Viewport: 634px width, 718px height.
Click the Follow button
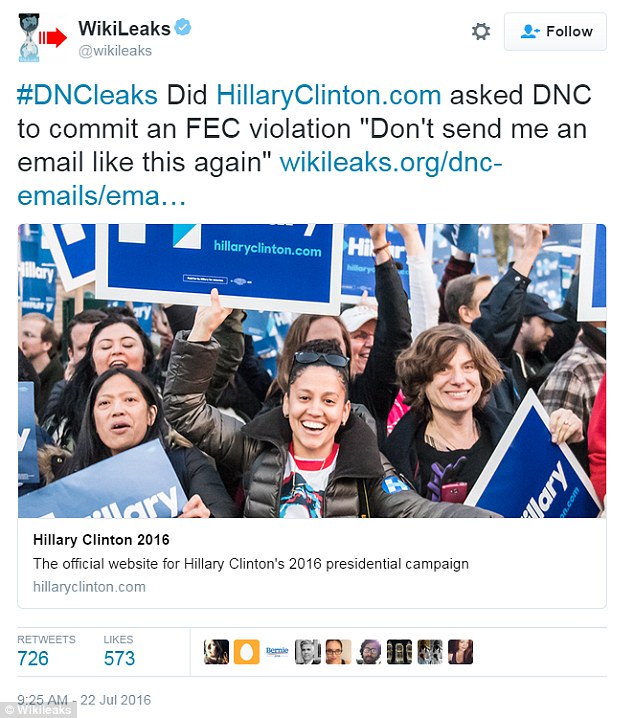(x=555, y=32)
